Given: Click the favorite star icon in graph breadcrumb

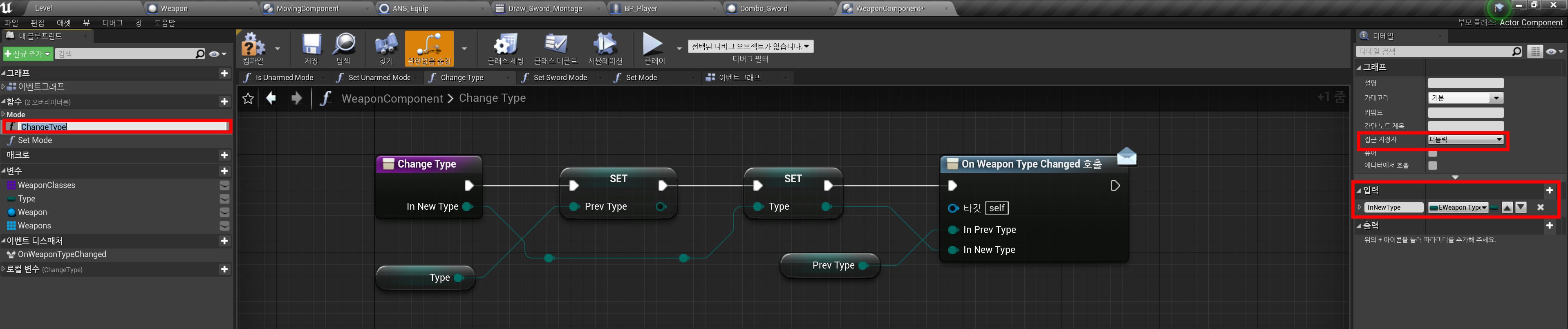Looking at the screenshot, I should [248, 98].
